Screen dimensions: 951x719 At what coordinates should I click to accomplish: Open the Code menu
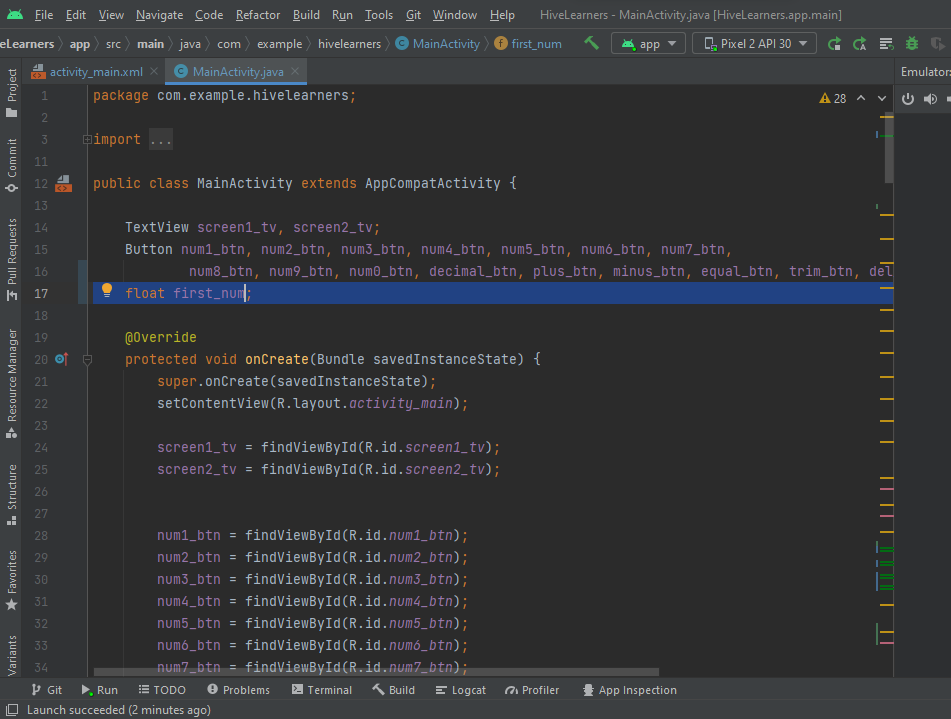click(209, 15)
